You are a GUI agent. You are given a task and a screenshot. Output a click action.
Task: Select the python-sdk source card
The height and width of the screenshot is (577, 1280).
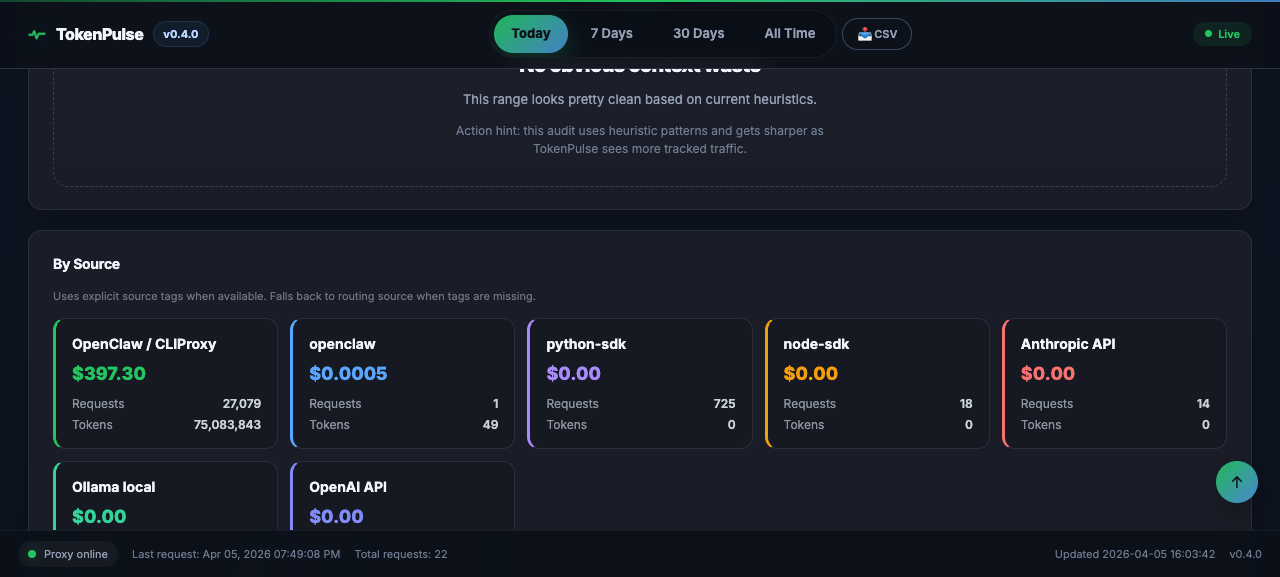click(639, 383)
